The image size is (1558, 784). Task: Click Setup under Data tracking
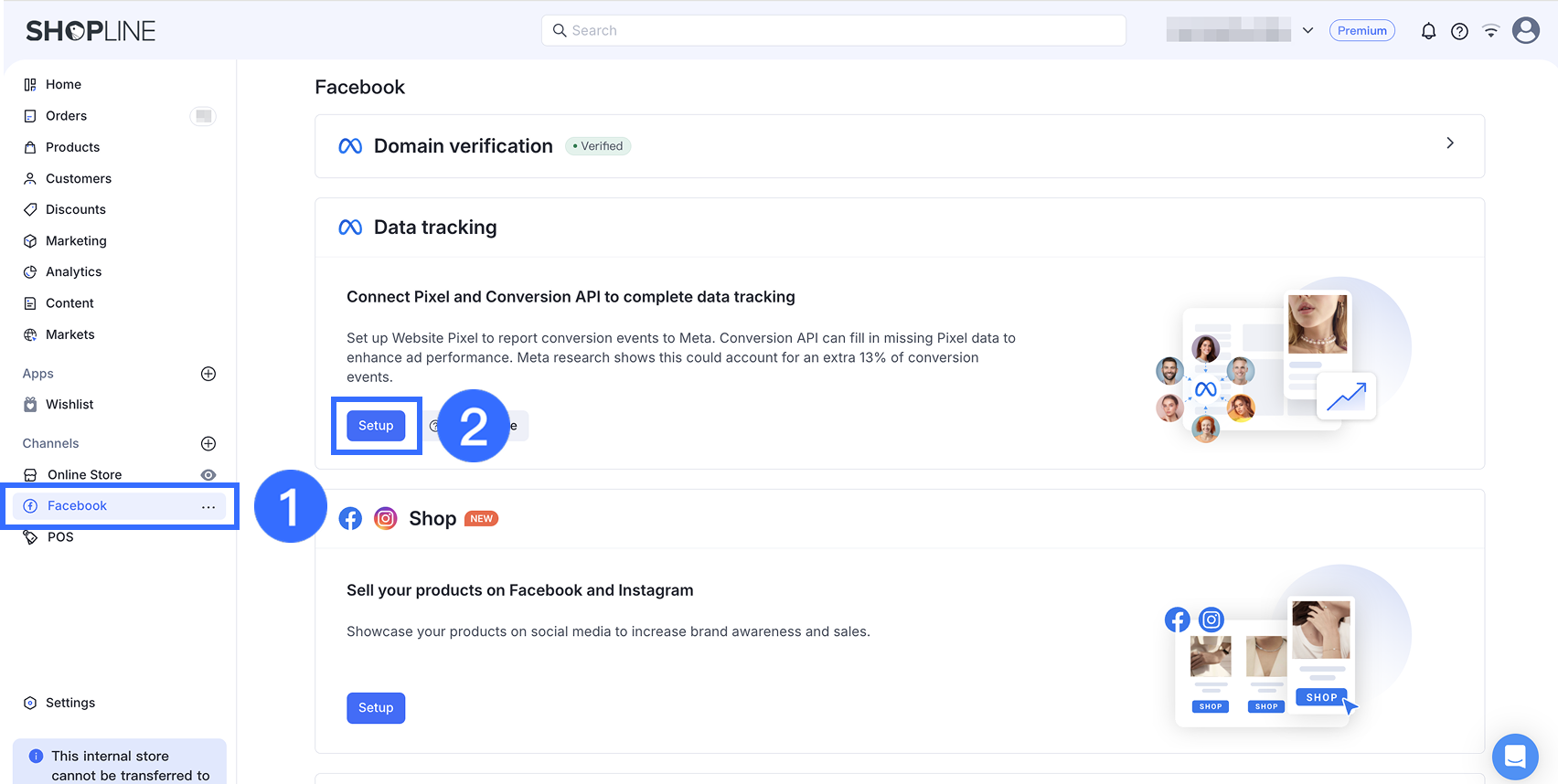click(x=376, y=426)
